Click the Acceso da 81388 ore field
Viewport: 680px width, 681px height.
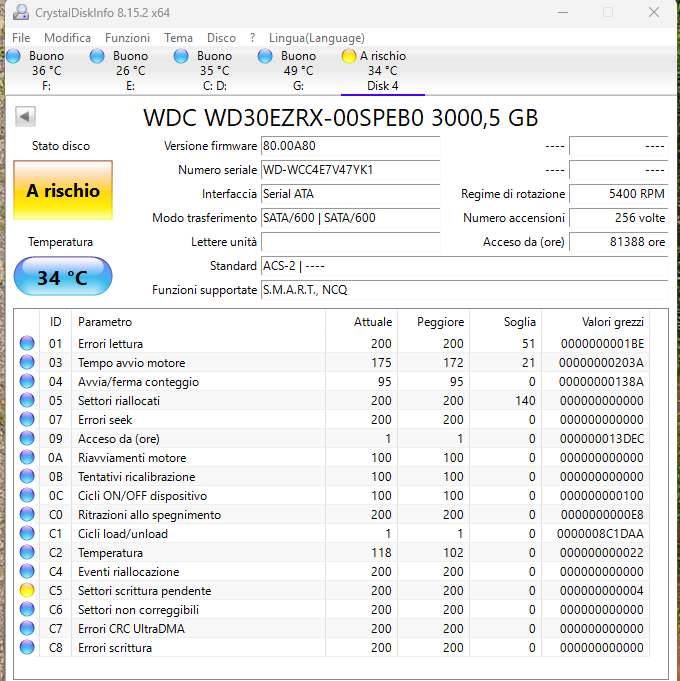[618, 242]
